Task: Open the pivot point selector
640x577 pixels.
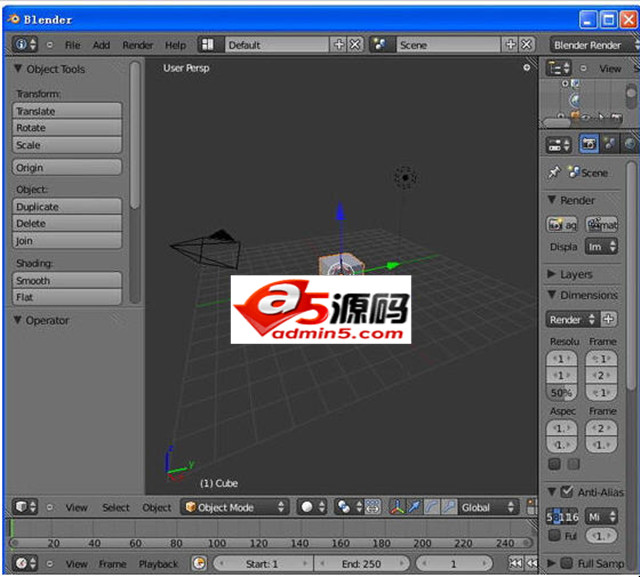Action: [349, 507]
